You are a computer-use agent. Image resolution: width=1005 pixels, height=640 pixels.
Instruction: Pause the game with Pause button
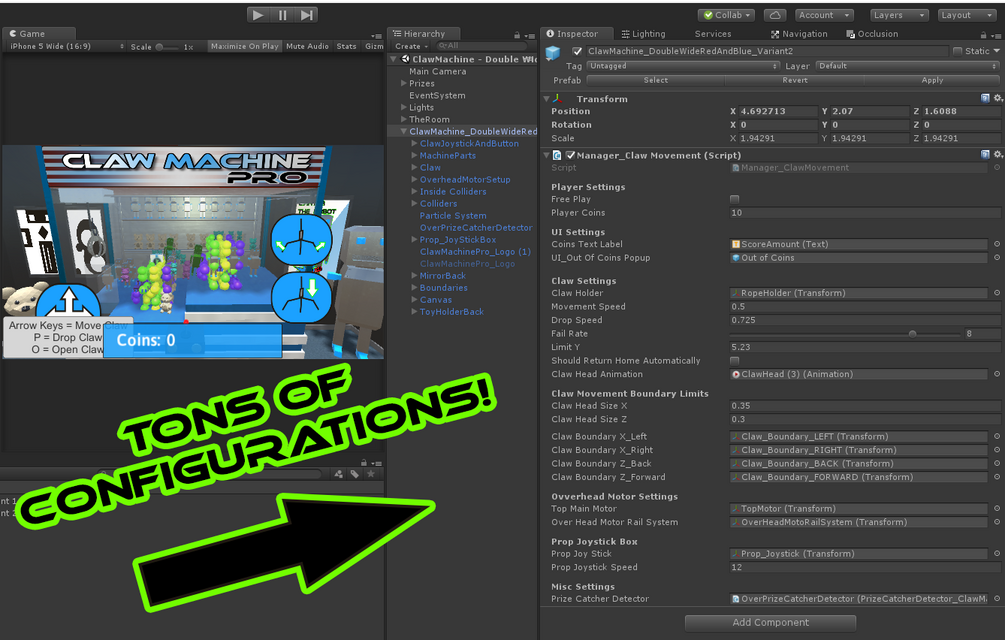click(282, 15)
